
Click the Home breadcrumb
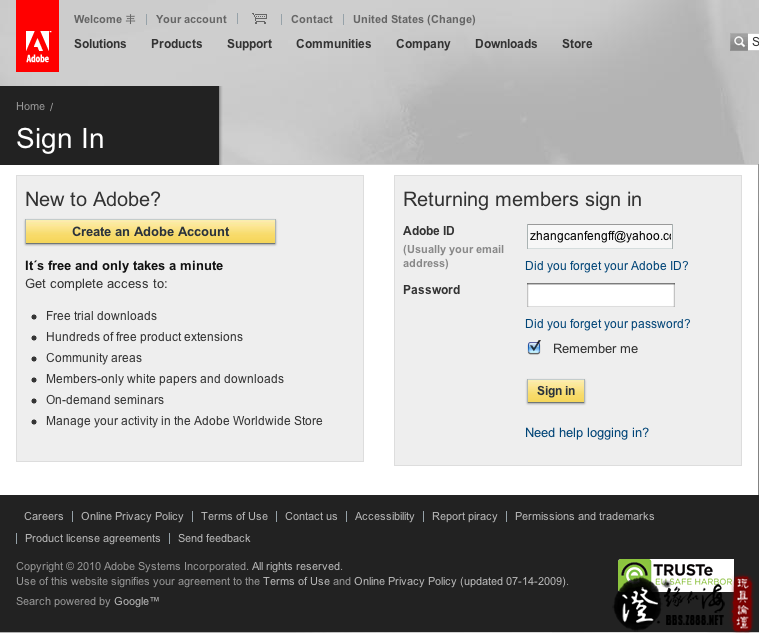pos(30,106)
